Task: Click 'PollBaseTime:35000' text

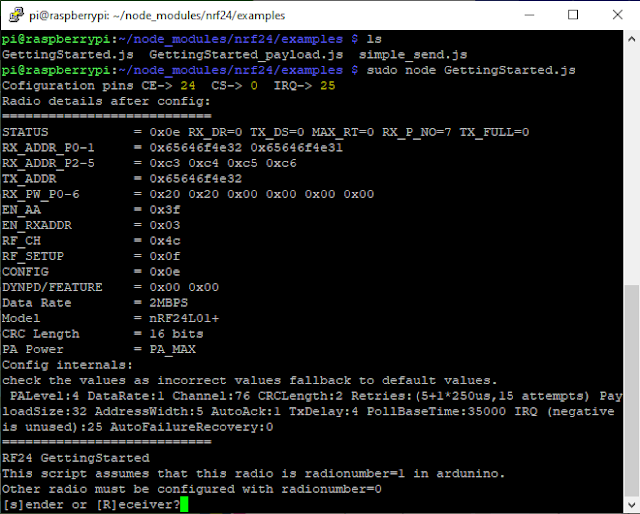Action: pos(436,412)
